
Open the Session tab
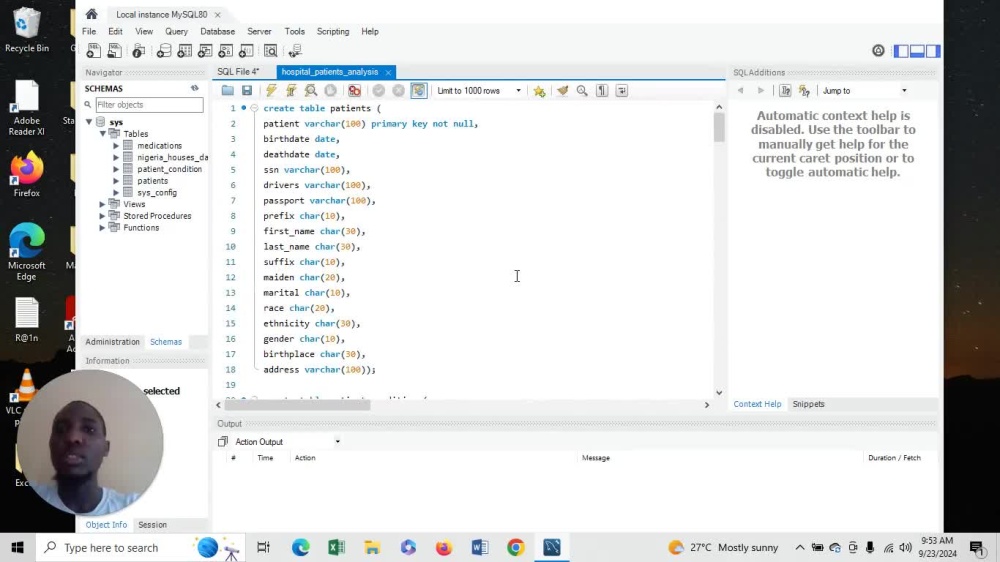pyautogui.click(x=152, y=524)
